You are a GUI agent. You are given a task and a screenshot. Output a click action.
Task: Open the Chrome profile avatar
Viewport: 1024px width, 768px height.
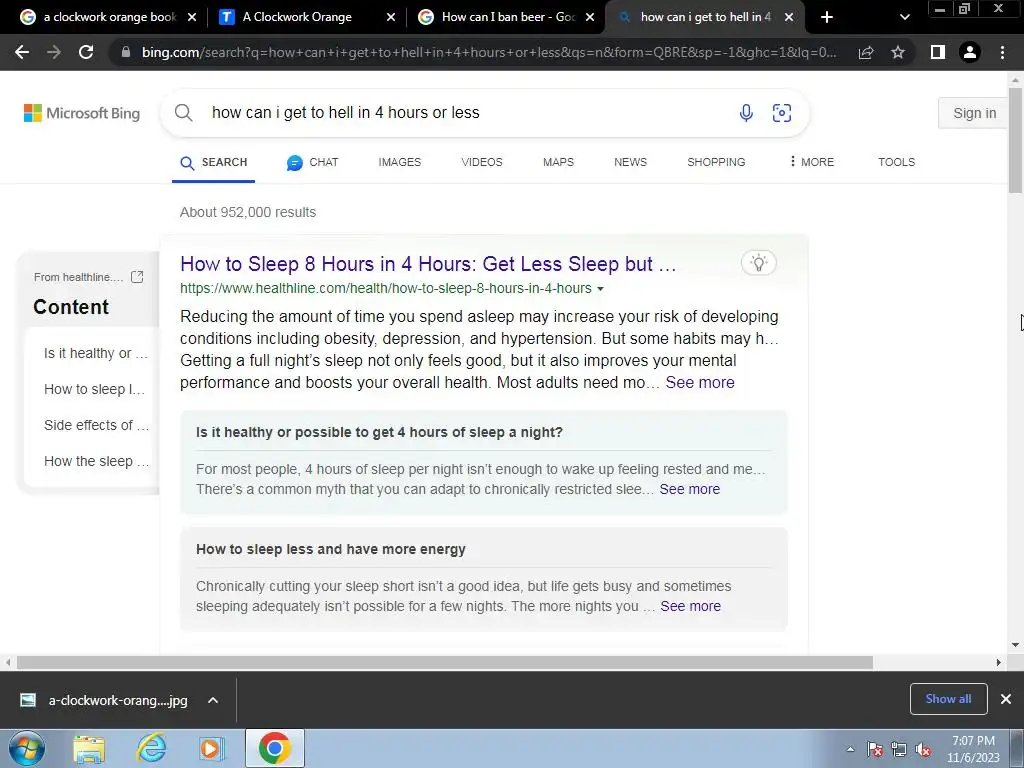970,52
